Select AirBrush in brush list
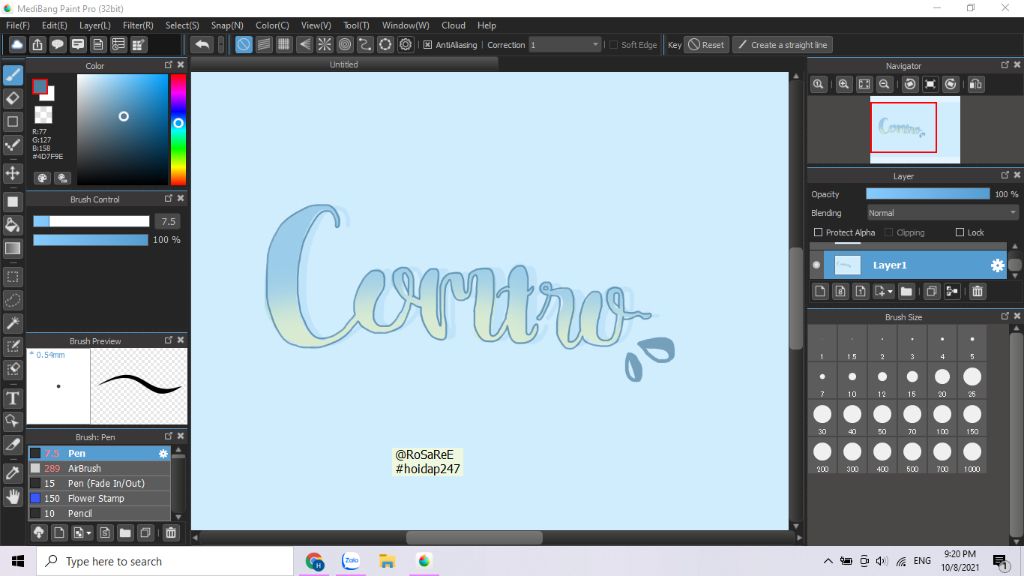Image resolution: width=1024 pixels, height=576 pixels. [99, 468]
